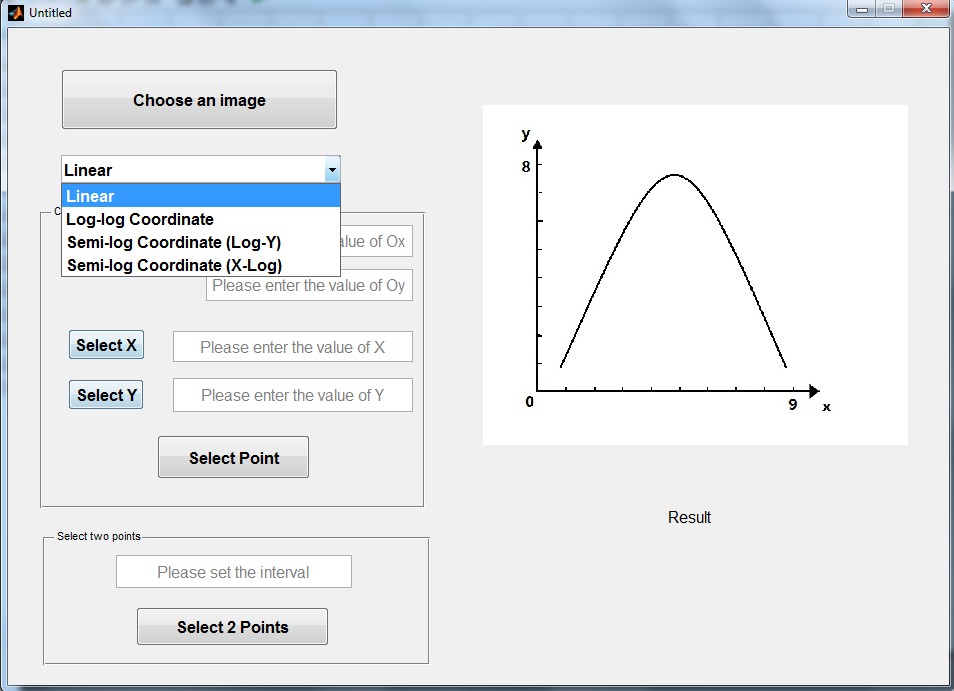Image resolution: width=954 pixels, height=691 pixels.
Task: Minimize the Untitled window
Action: pos(862,9)
